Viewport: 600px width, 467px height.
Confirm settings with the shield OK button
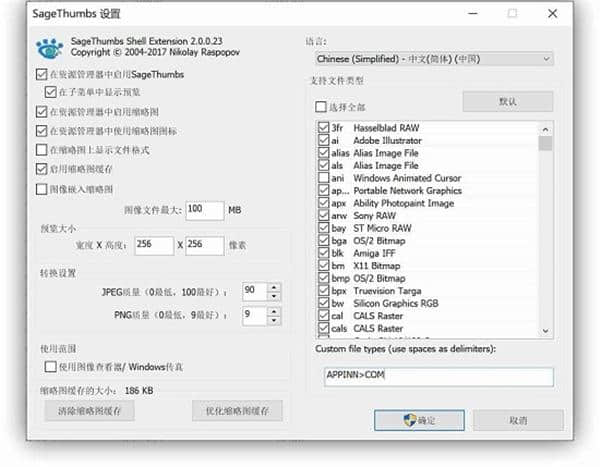tap(419, 420)
